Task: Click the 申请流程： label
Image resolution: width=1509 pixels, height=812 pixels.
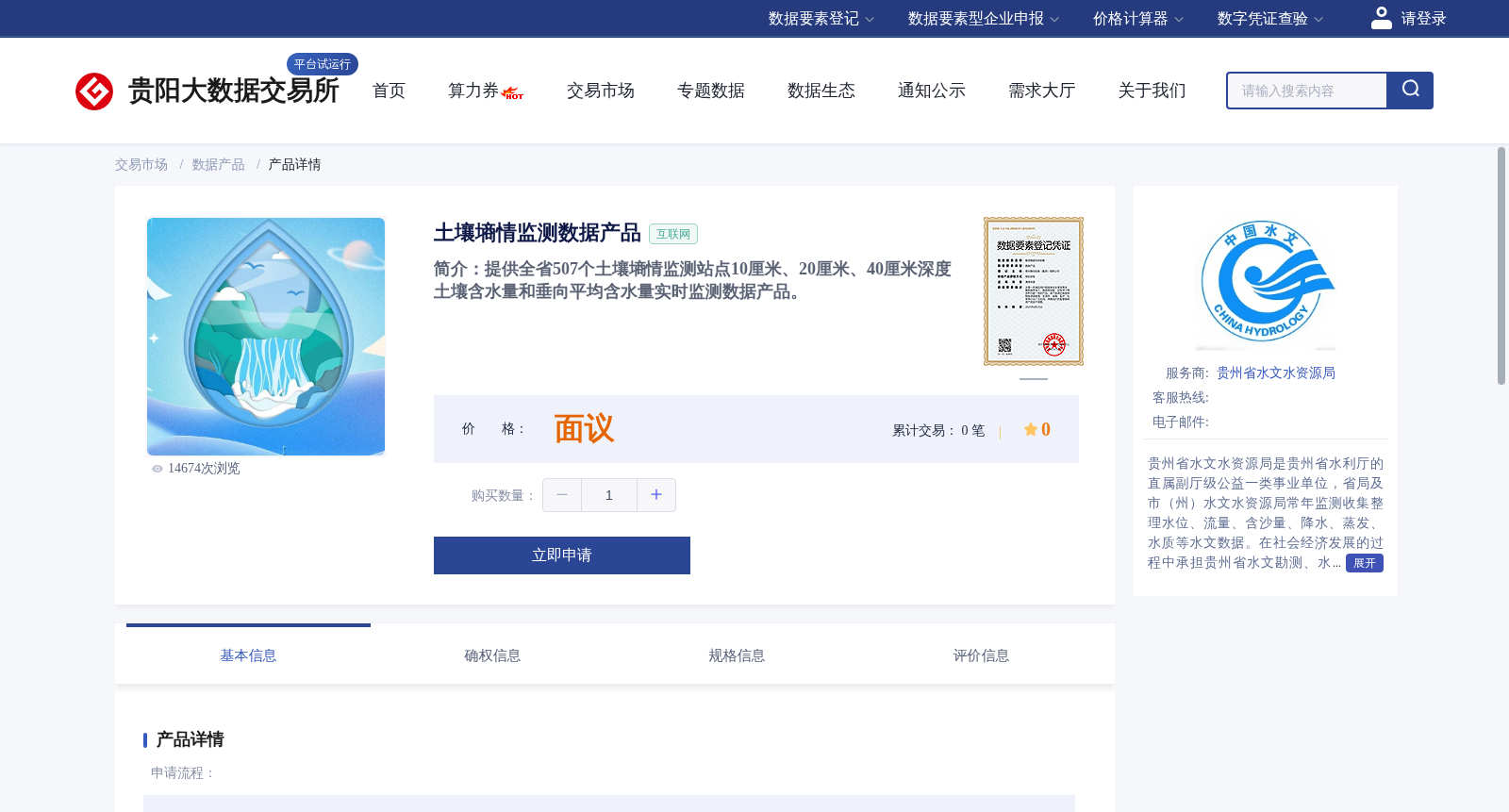Action: click(x=183, y=773)
